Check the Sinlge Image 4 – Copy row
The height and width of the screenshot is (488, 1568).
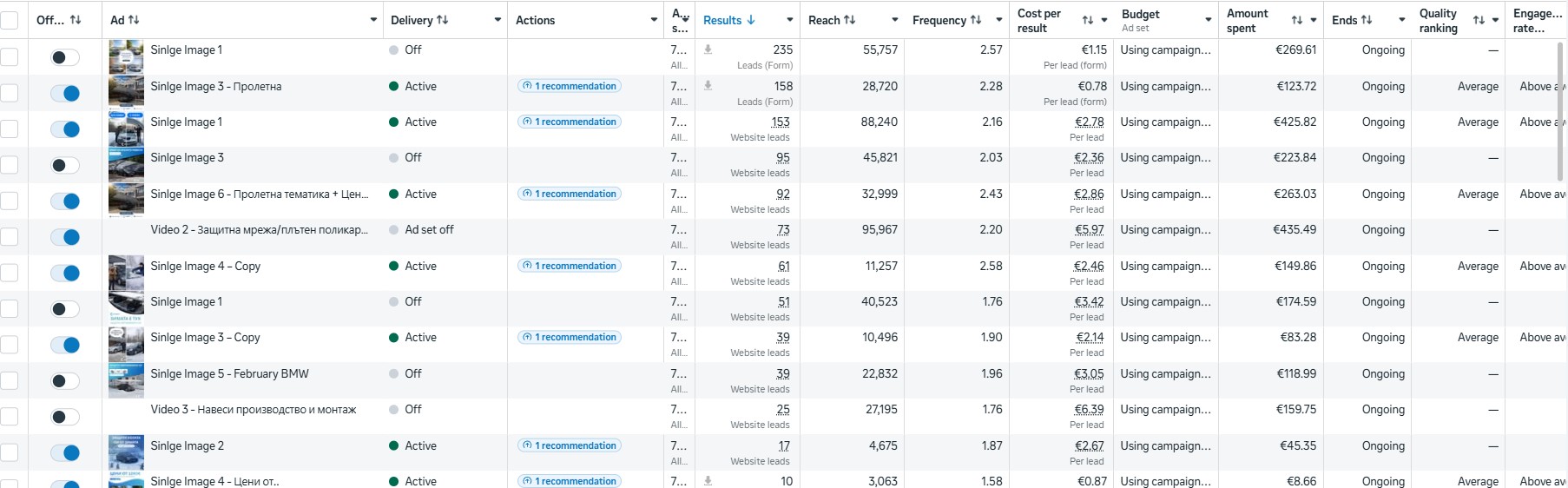pos(9,273)
